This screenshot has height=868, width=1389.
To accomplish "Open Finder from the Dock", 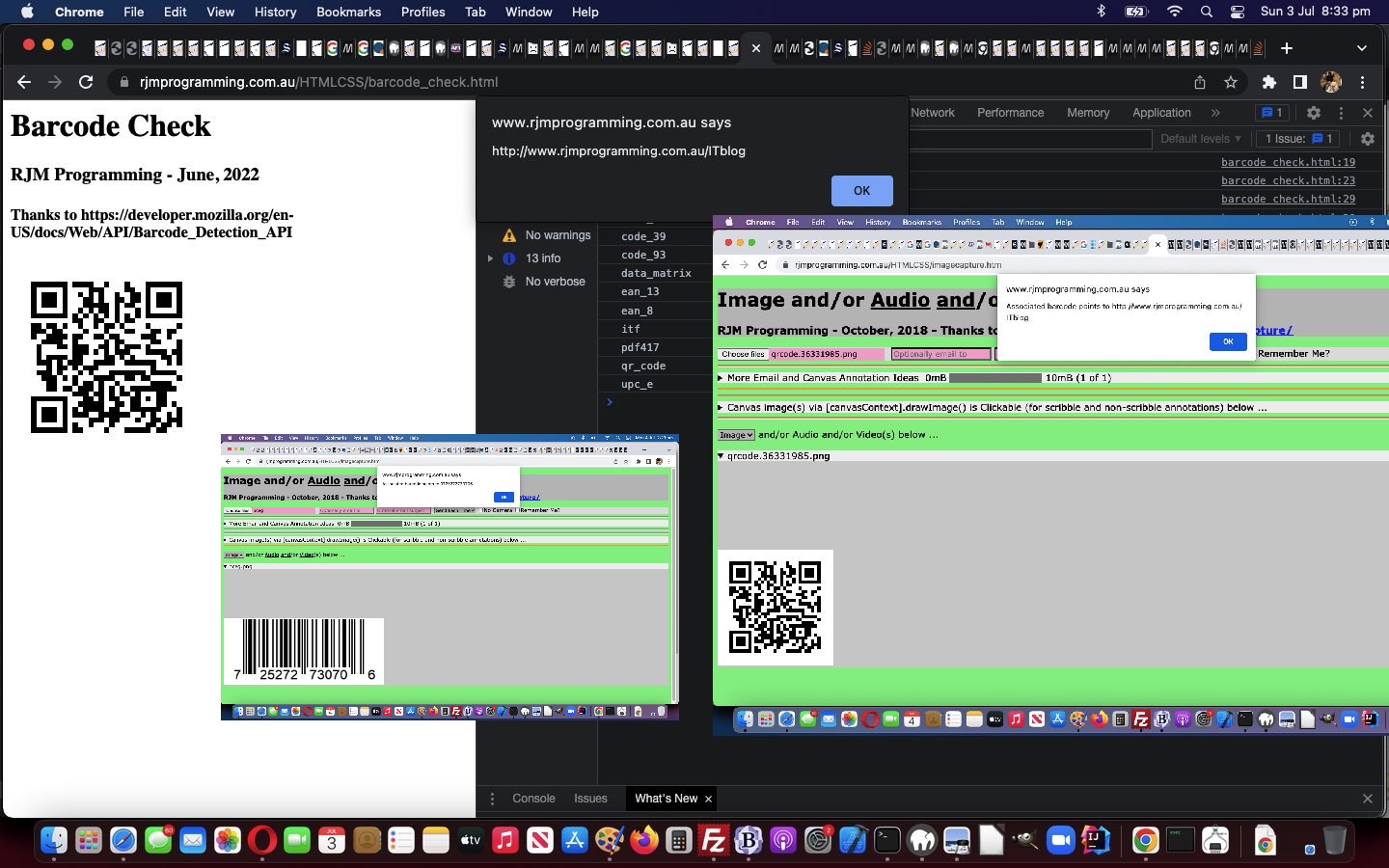I will (54, 841).
